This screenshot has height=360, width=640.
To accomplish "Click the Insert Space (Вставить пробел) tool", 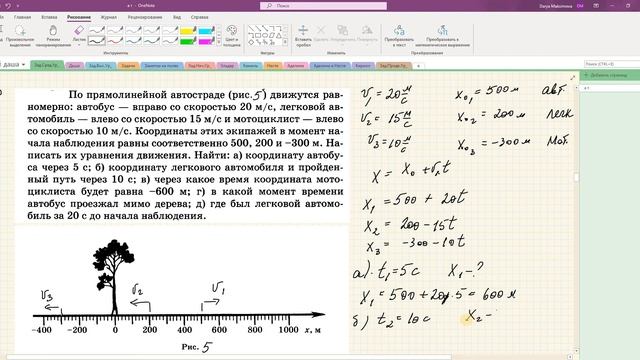I will [303, 36].
